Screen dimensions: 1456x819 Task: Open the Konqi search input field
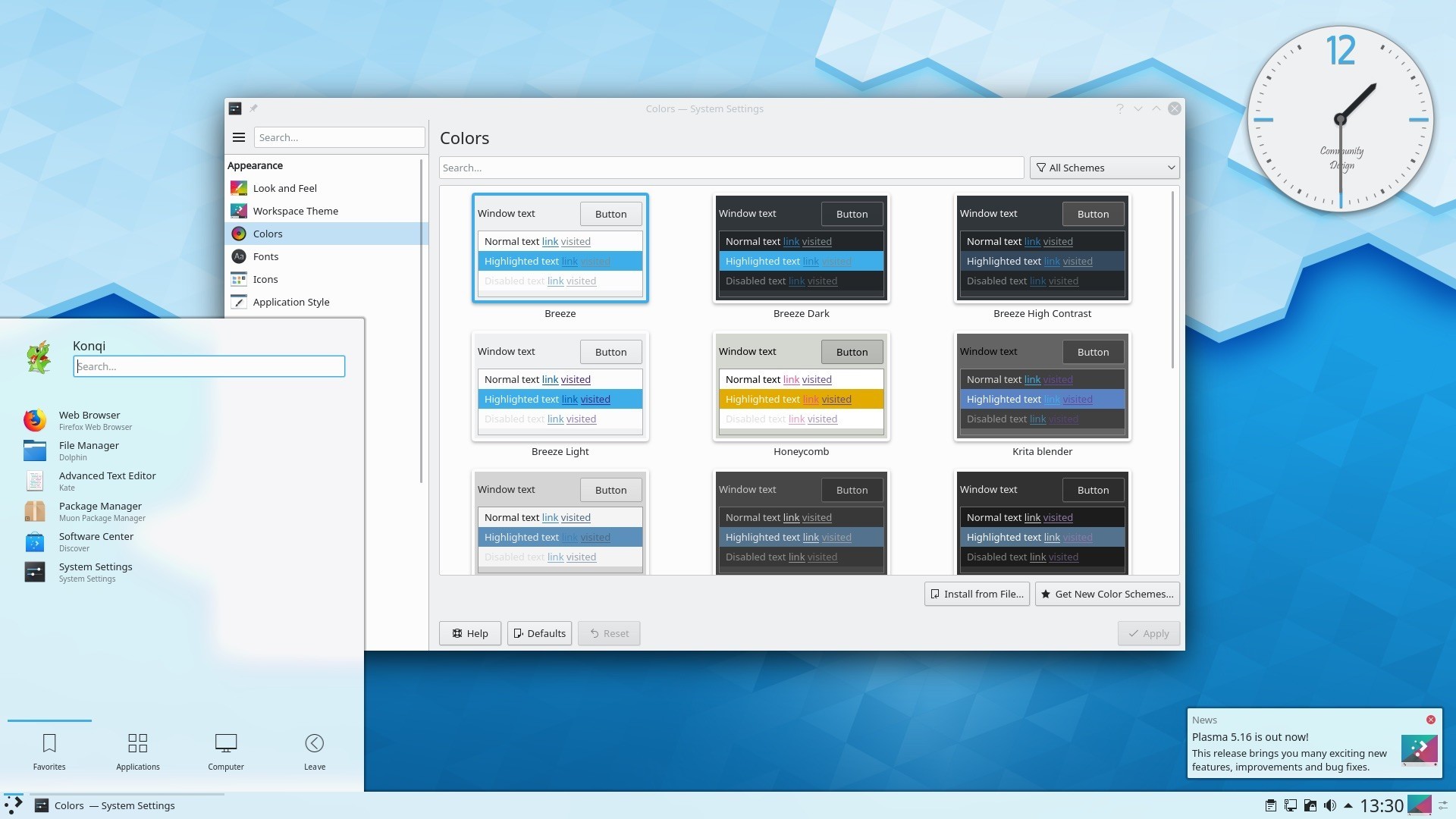(208, 366)
